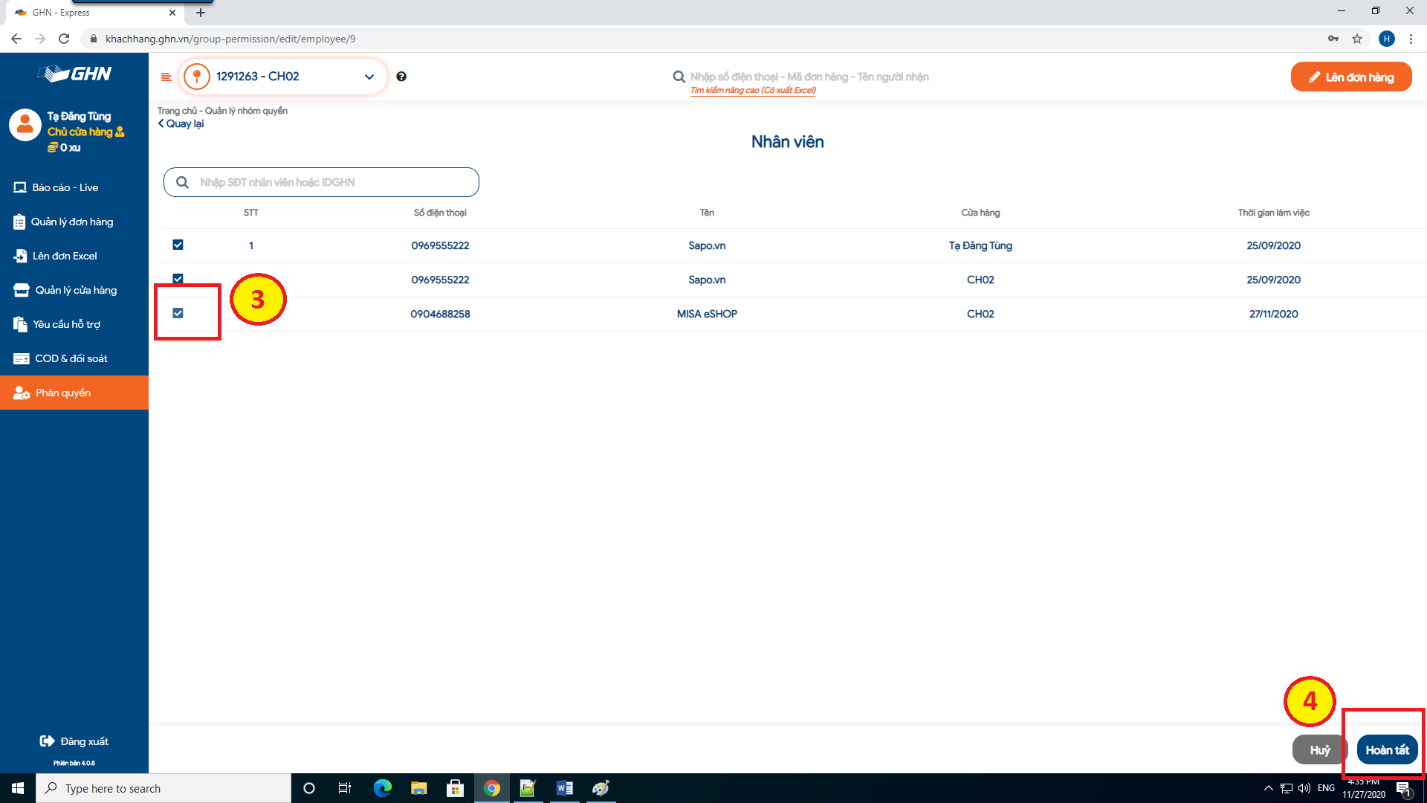Open File Explorer from taskbar
This screenshot has width=1427, height=803.
point(419,788)
